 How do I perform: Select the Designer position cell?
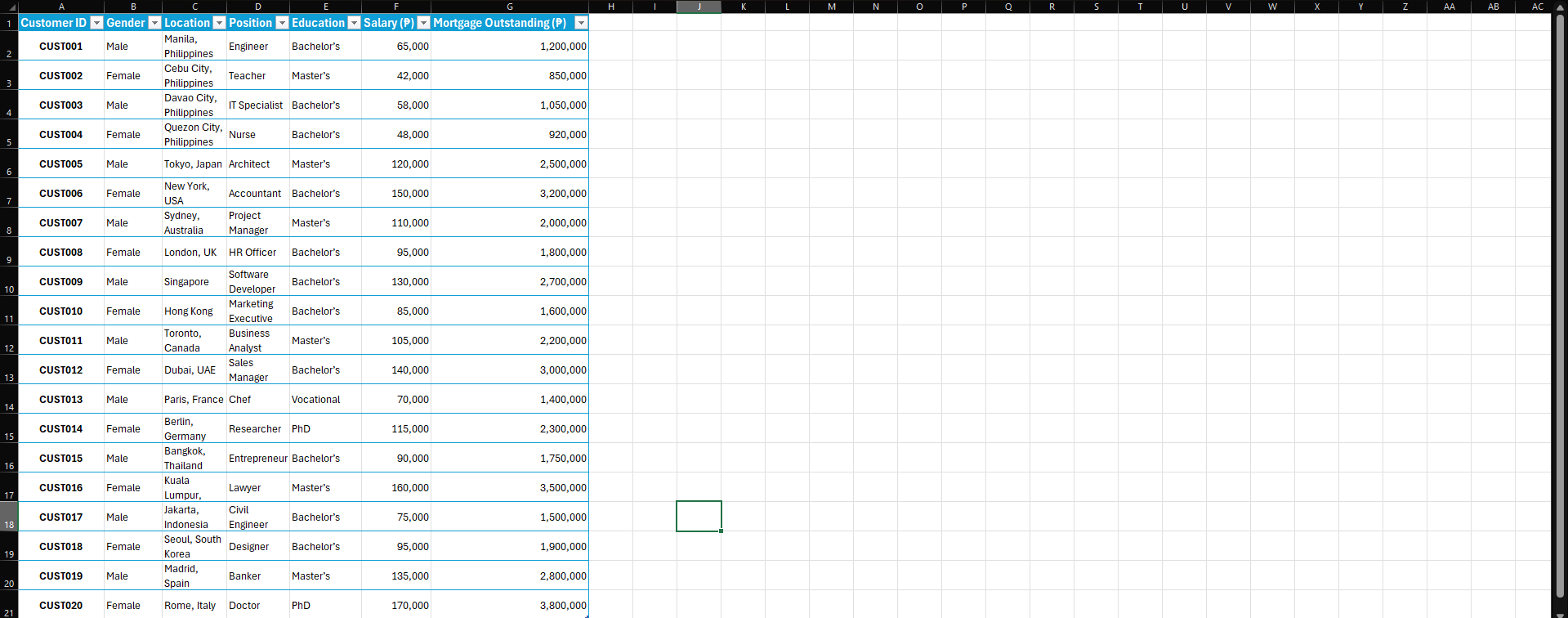258,546
